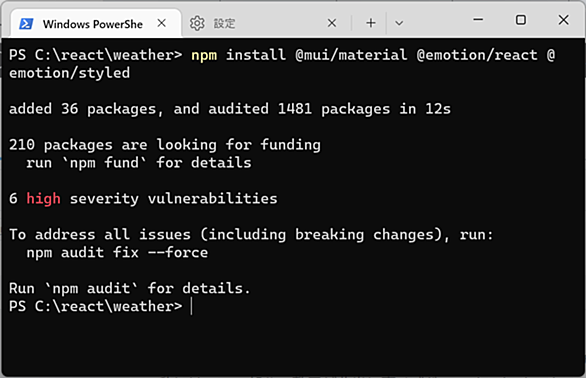
Task: Close the terminal window
Action: click(x=564, y=20)
